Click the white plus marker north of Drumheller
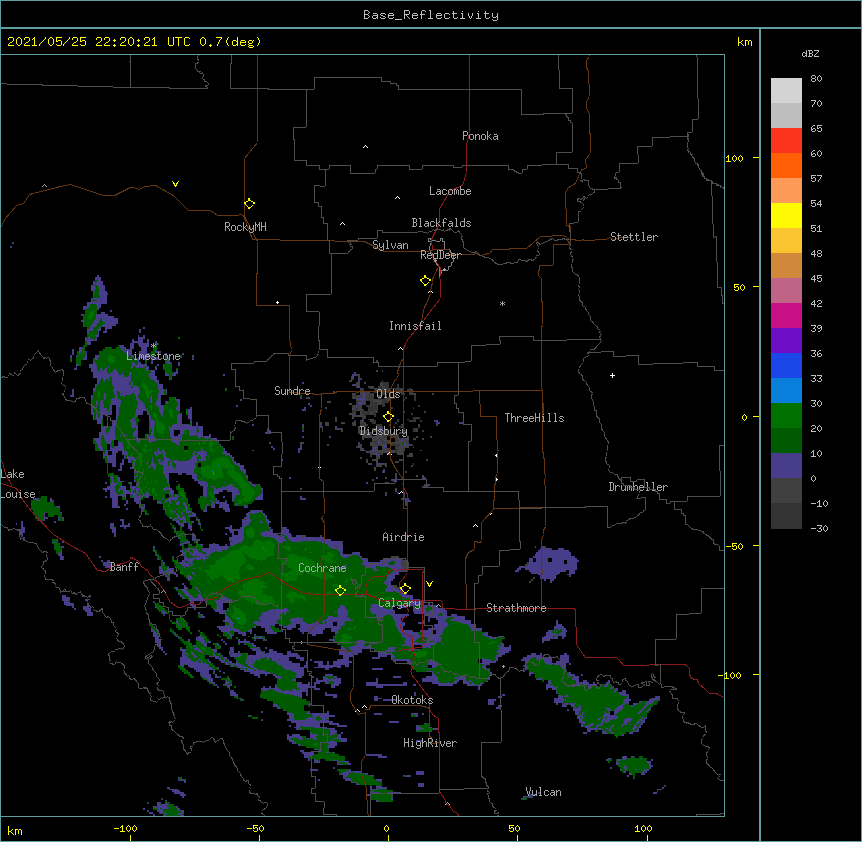Viewport: 862px width, 842px height. (612, 375)
